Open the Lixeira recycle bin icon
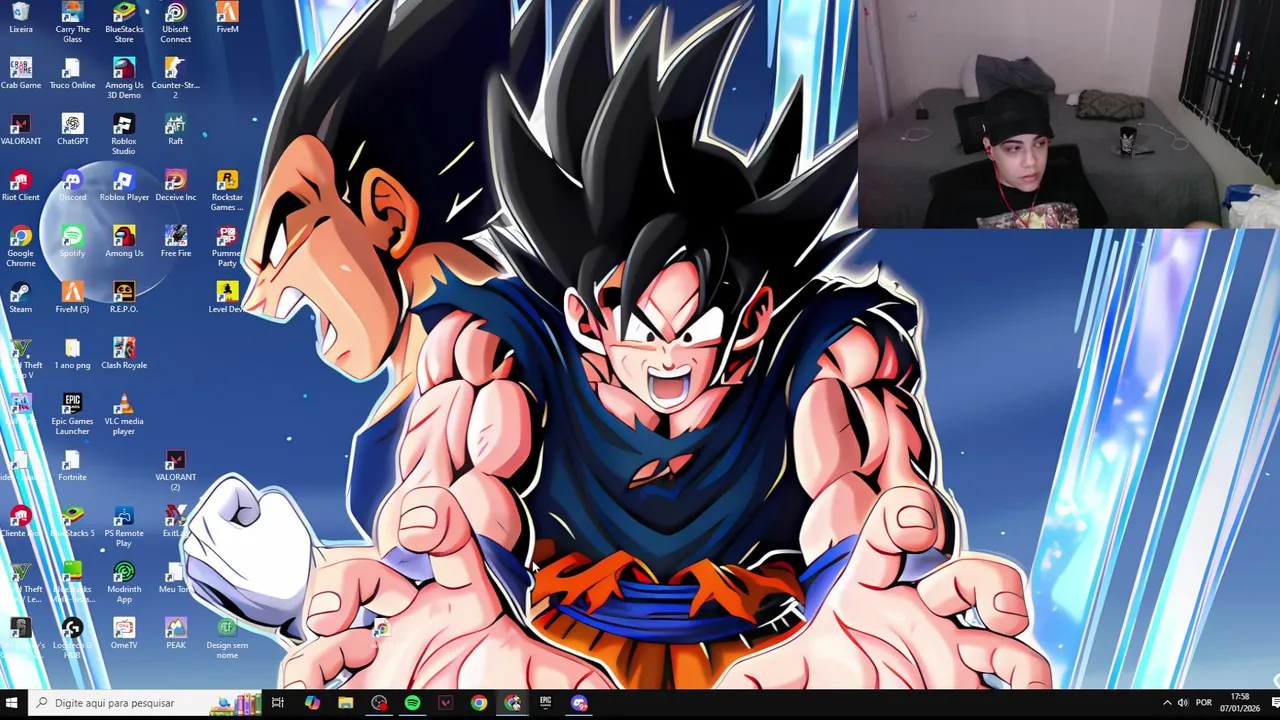This screenshot has width=1280, height=720. [x=20, y=18]
